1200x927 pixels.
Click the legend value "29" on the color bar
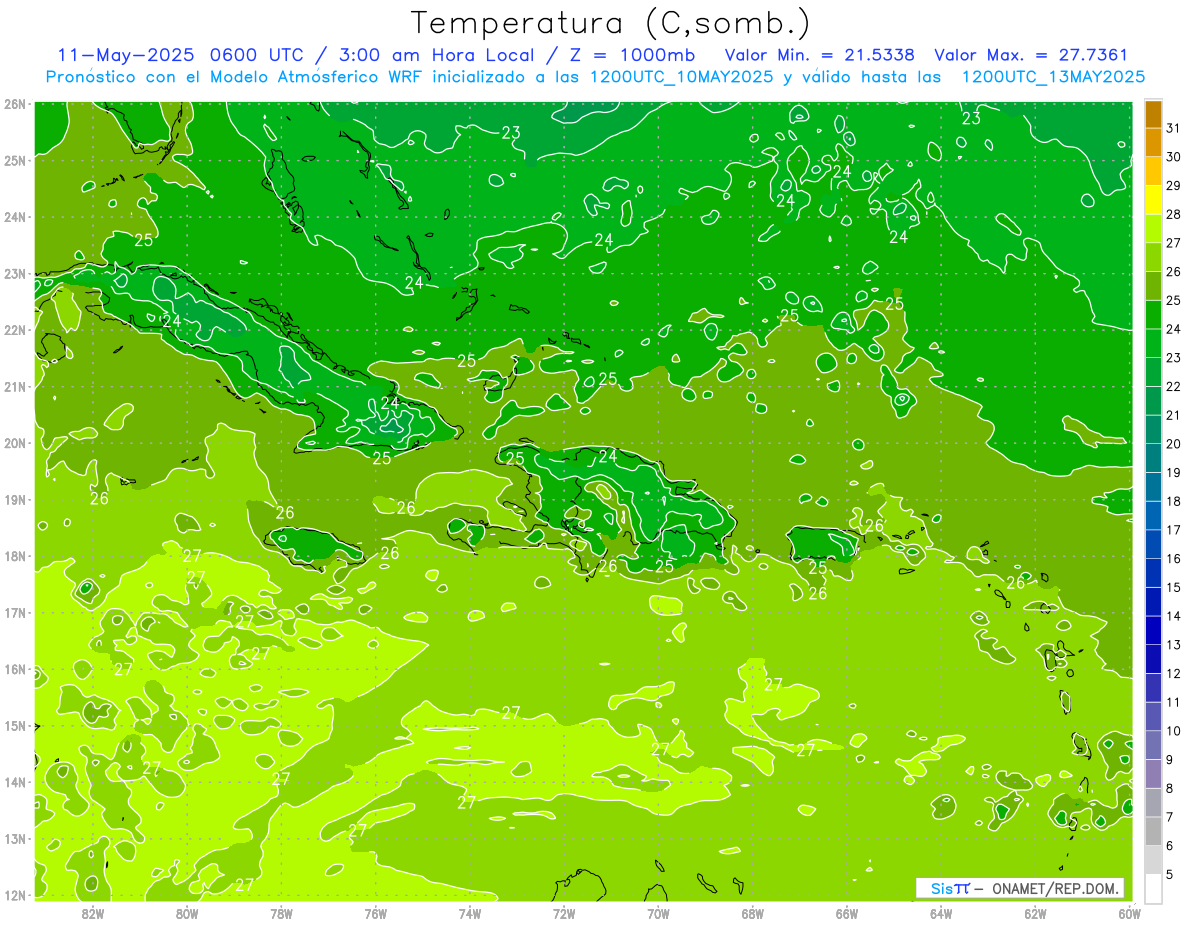pos(1173,186)
